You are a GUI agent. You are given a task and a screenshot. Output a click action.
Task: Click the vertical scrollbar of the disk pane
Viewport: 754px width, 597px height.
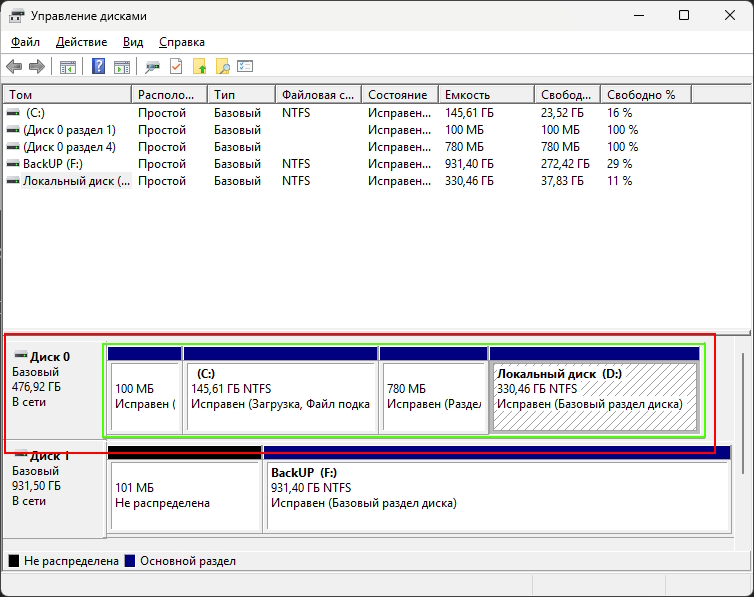point(743,413)
